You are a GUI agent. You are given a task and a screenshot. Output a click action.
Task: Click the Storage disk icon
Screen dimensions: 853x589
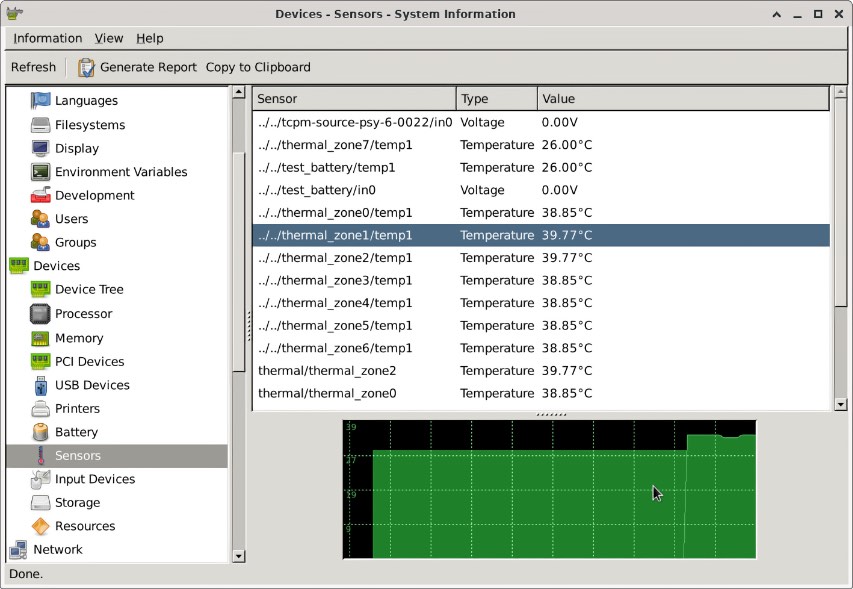pos(40,503)
